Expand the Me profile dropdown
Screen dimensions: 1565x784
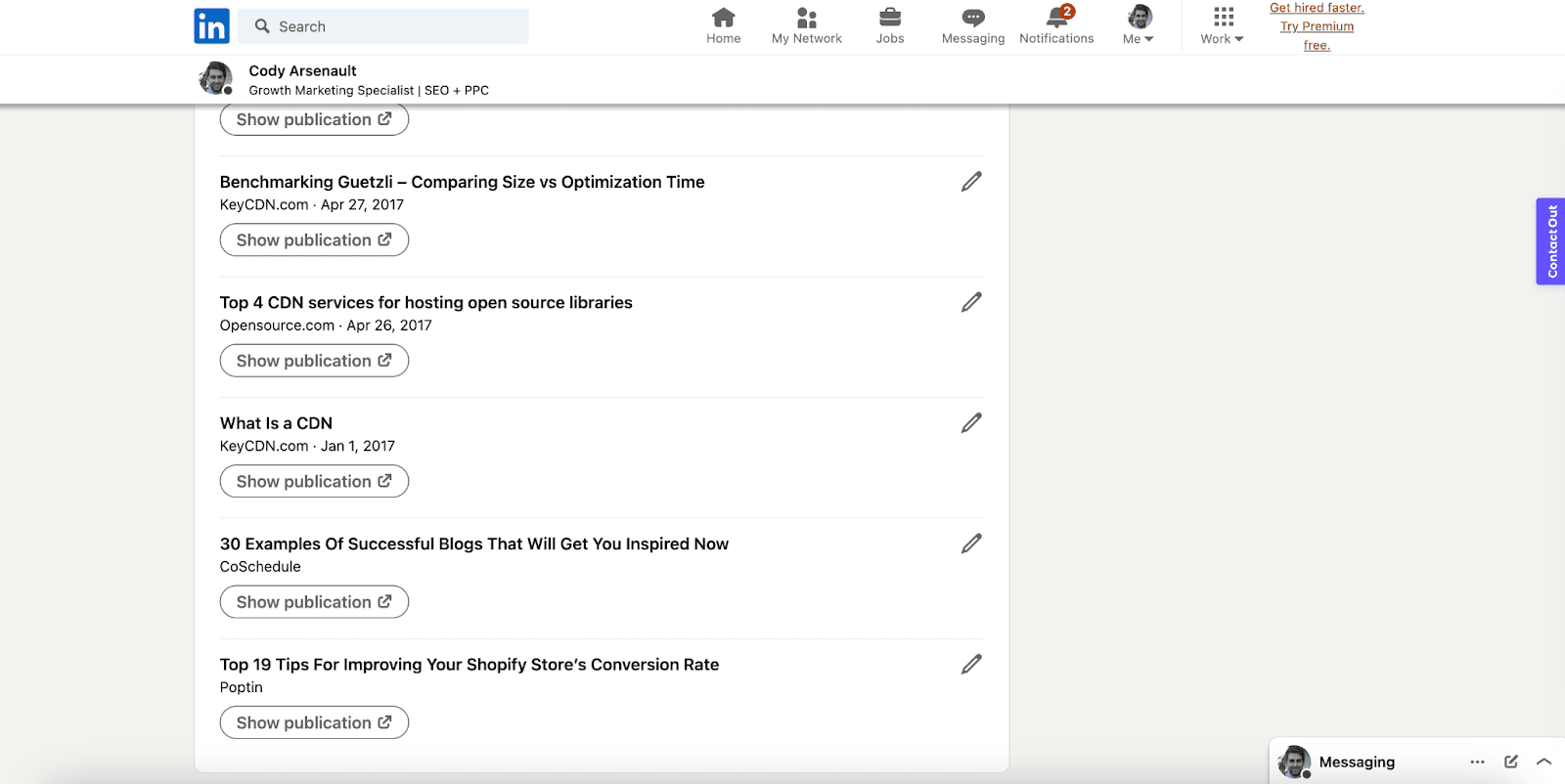(1139, 26)
